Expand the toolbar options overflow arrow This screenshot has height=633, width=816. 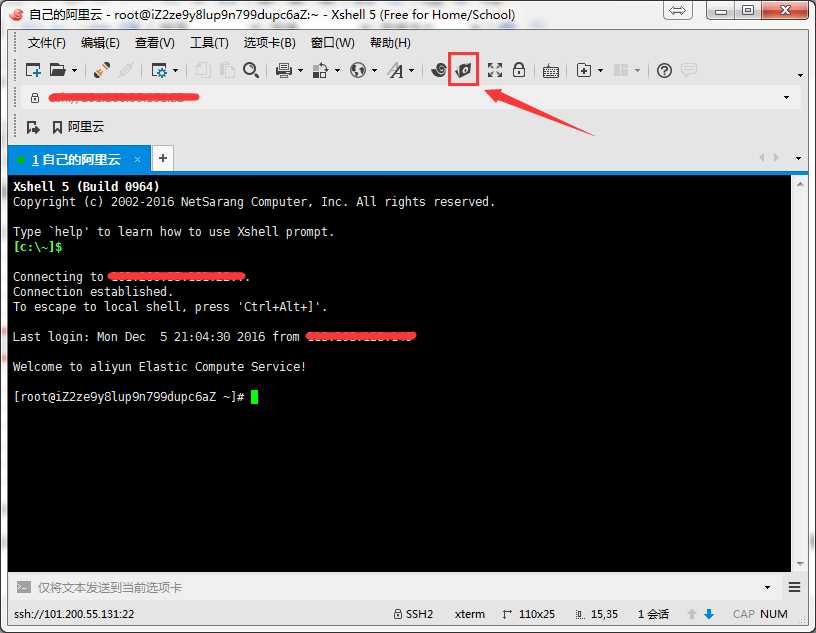click(x=800, y=75)
